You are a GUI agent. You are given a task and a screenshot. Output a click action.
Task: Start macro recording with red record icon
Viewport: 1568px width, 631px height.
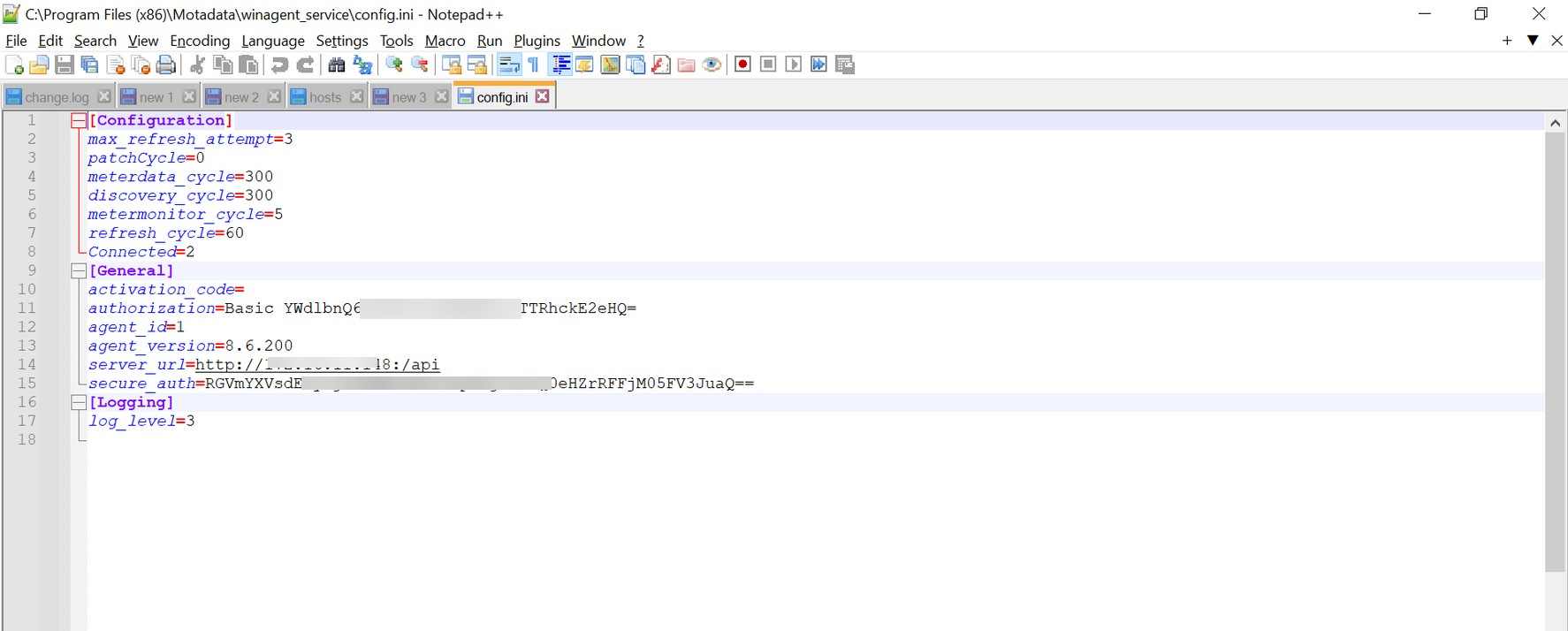742,65
